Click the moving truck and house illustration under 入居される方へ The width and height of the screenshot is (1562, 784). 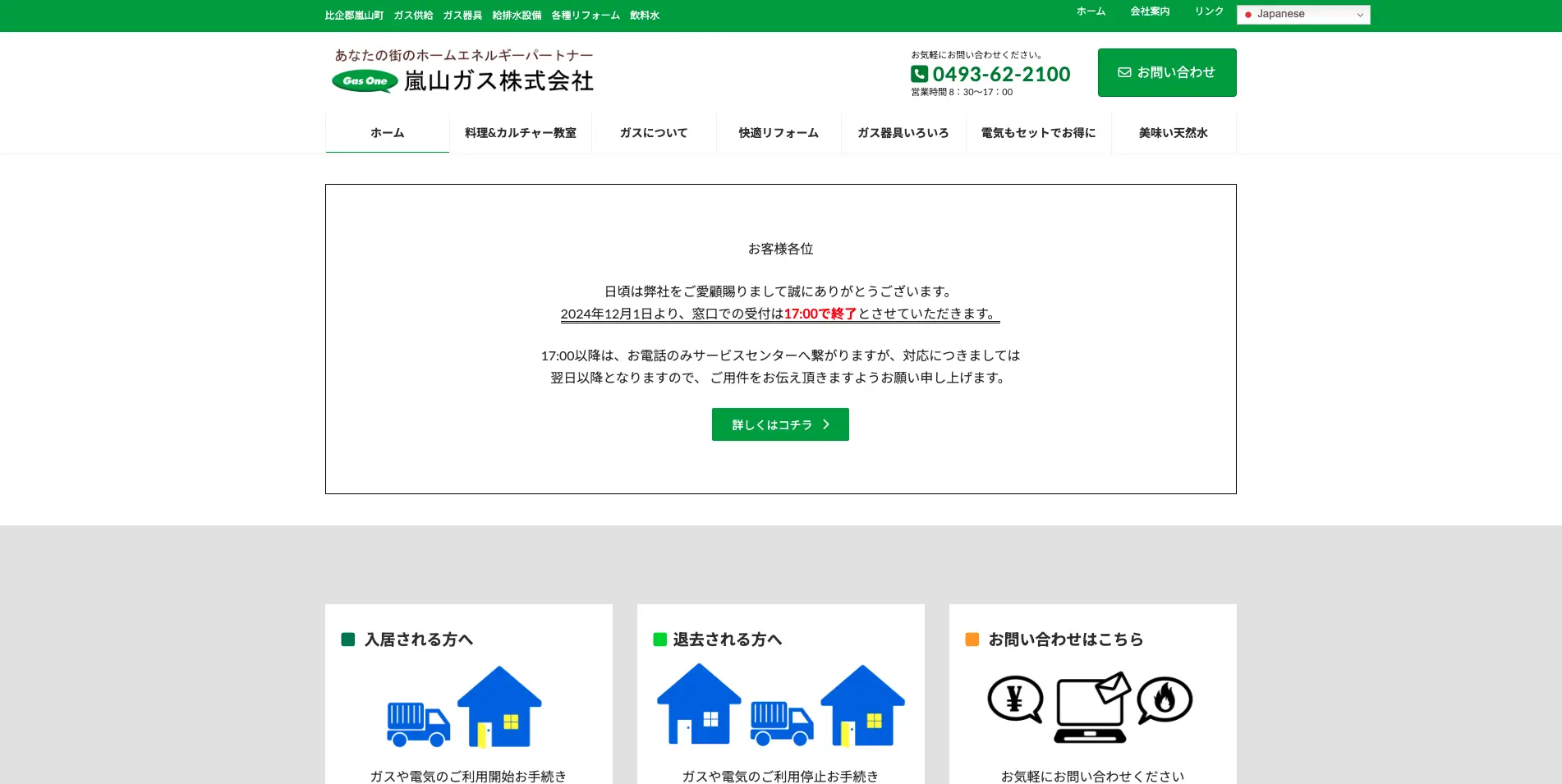click(464, 707)
